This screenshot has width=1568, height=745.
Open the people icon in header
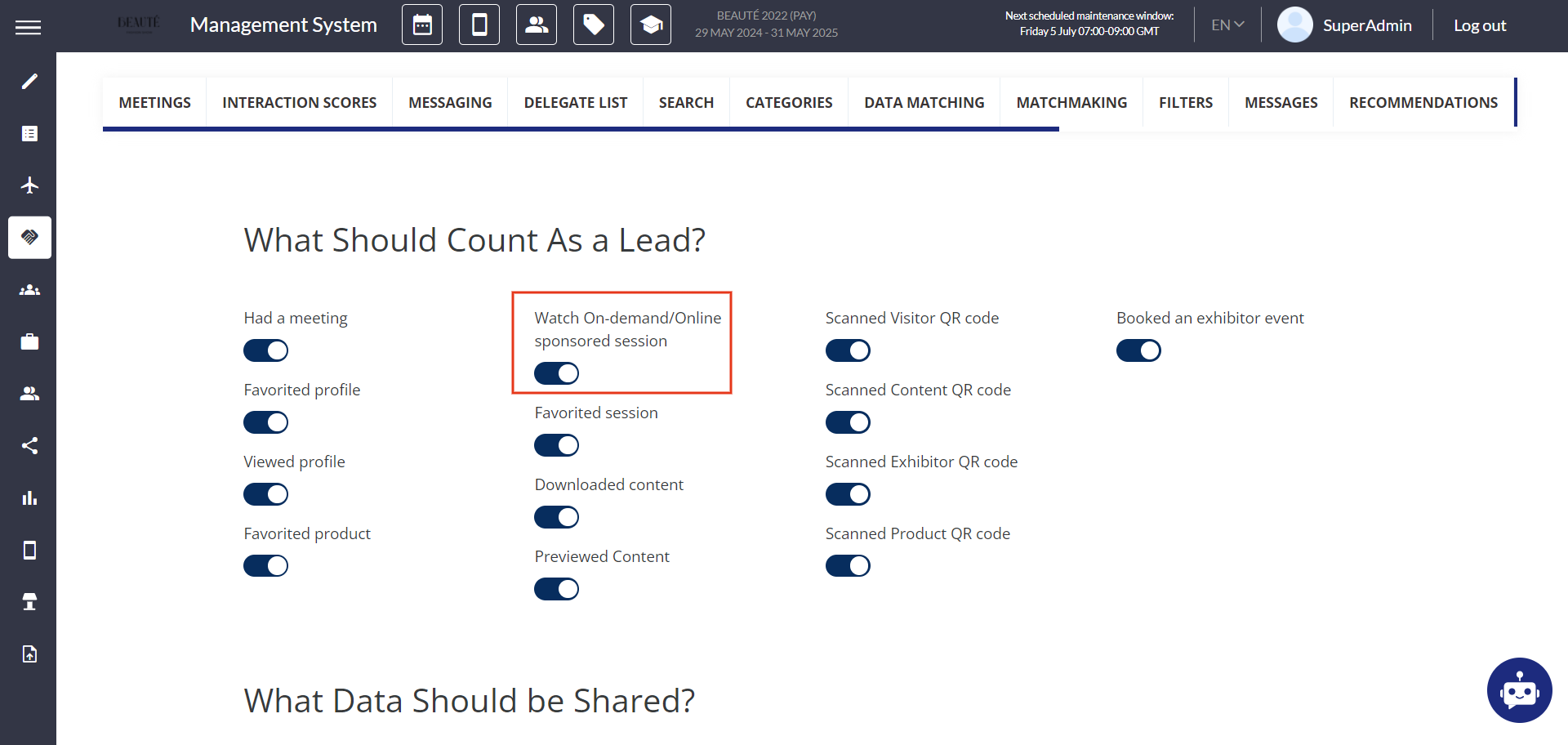pyautogui.click(x=537, y=25)
